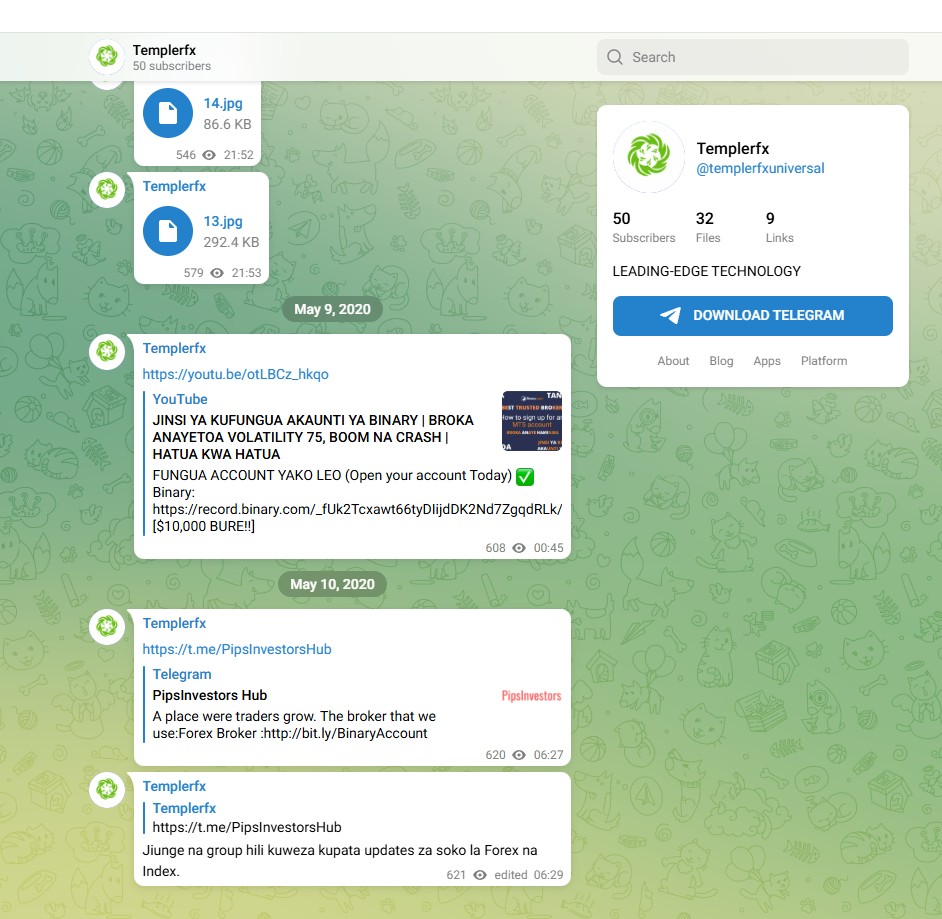
Task: Click the PipsInvestors Hub preview title
Action: coord(210,696)
